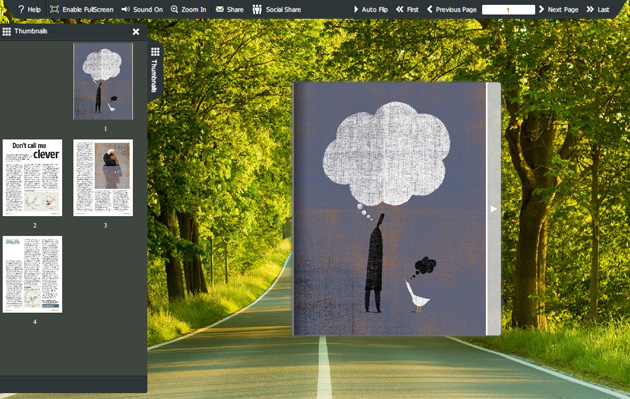Open the Help question mark icon
630x399 pixels.
point(21,9)
